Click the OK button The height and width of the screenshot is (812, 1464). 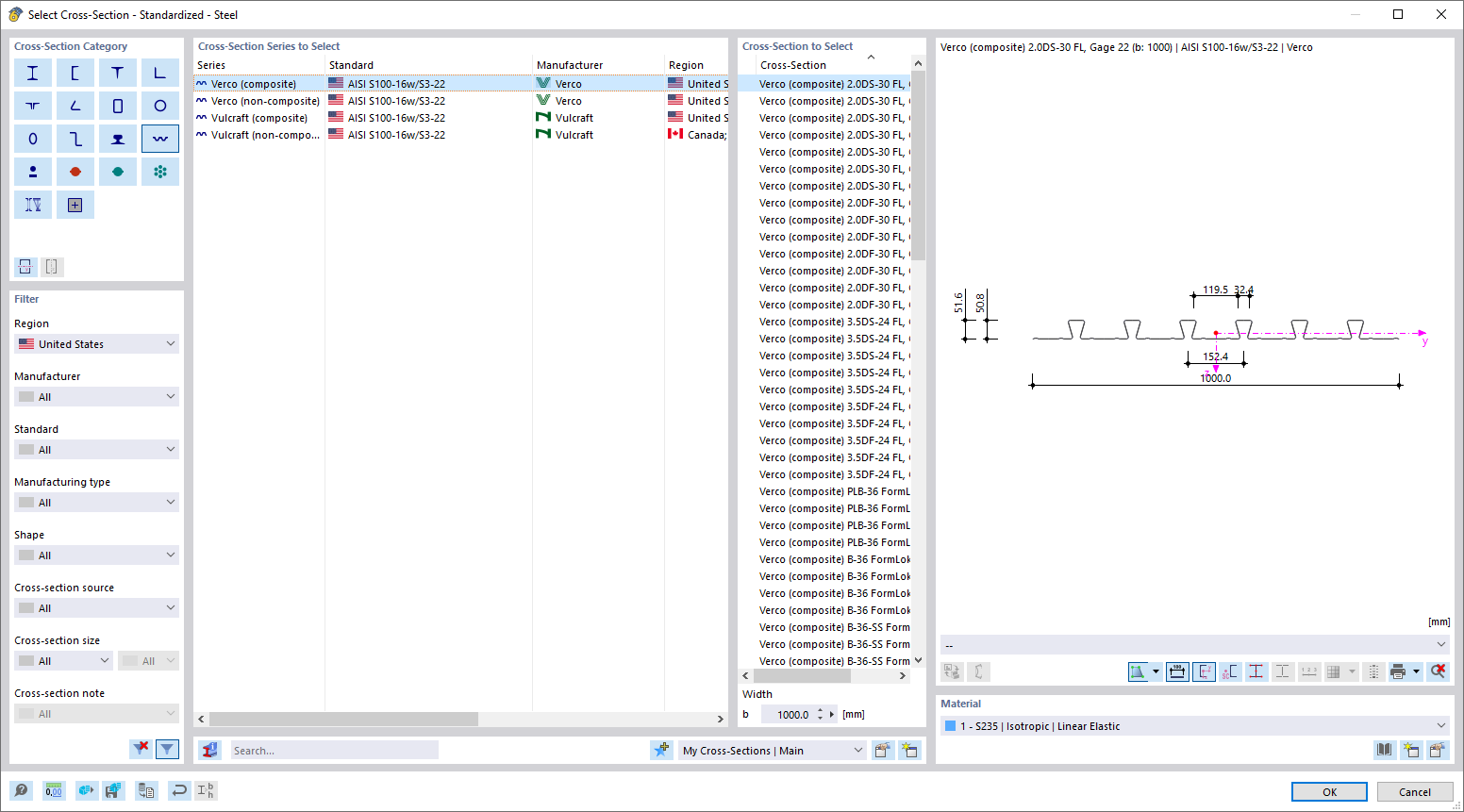(x=1329, y=792)
